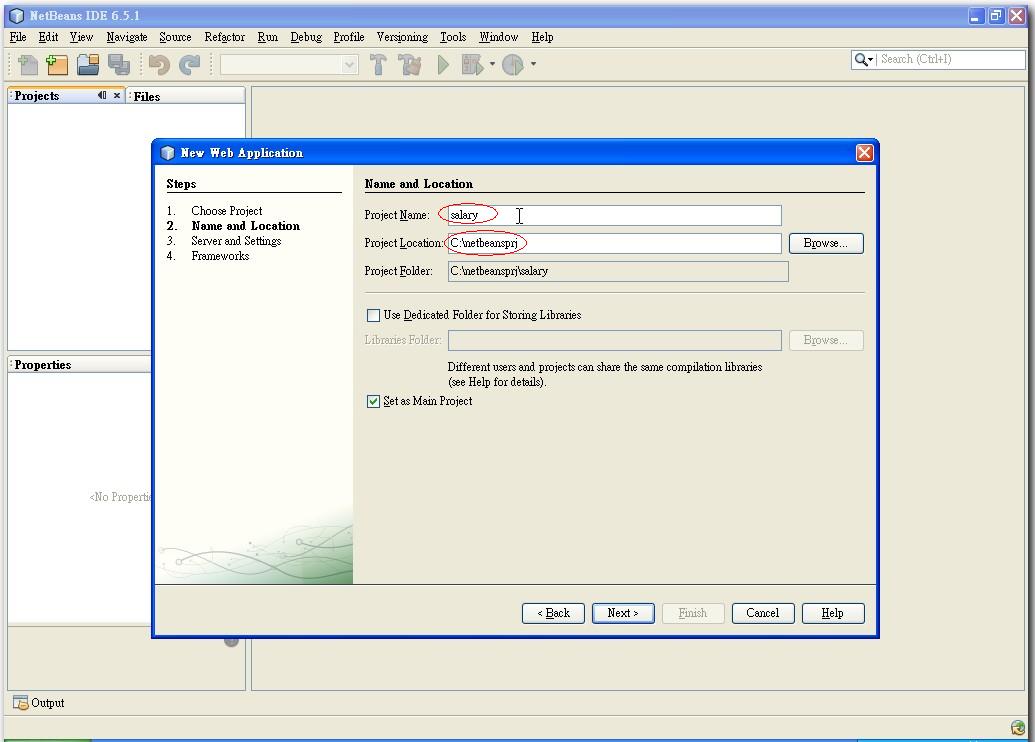Image resolution: width=1035 pixels, height=742 pixels.
Task: Click the 'Server and Settings' step text
Action: click(236, 241)
